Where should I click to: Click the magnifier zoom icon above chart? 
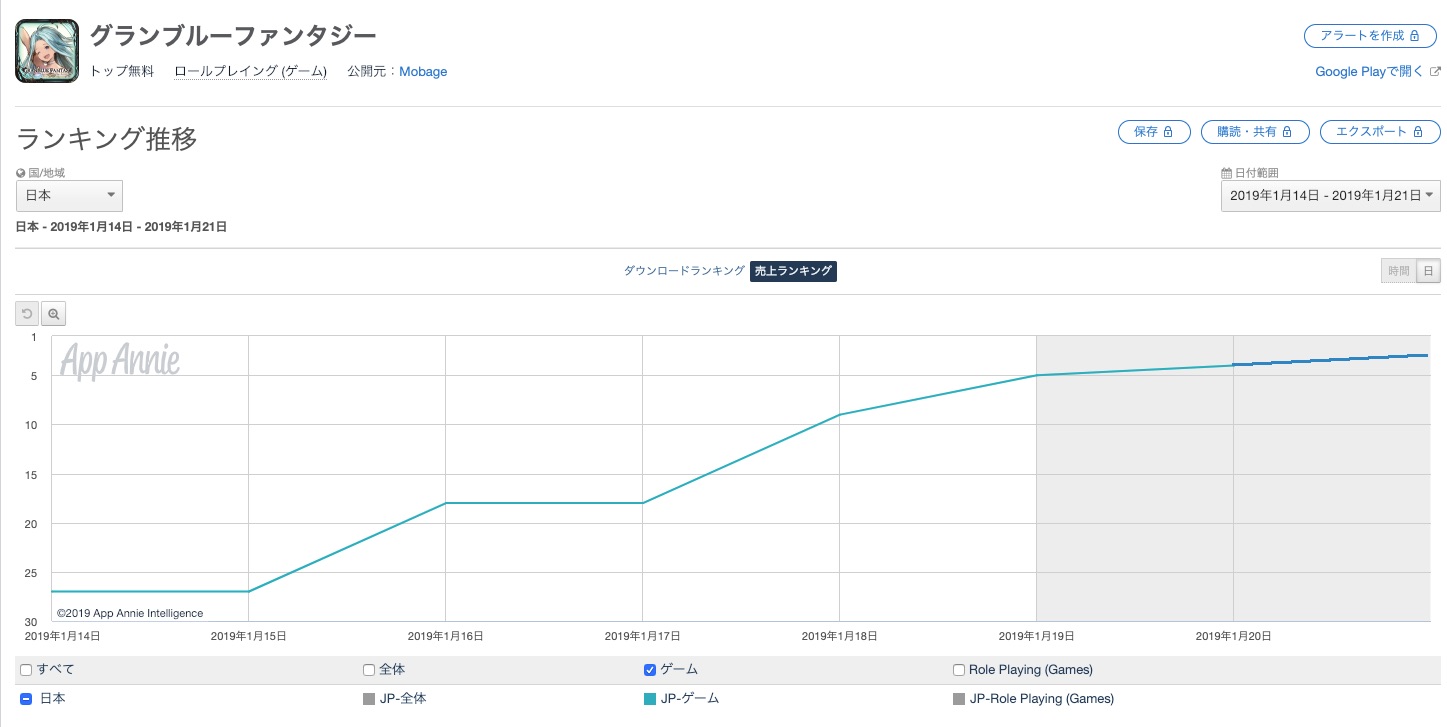[x=53, y=314]
